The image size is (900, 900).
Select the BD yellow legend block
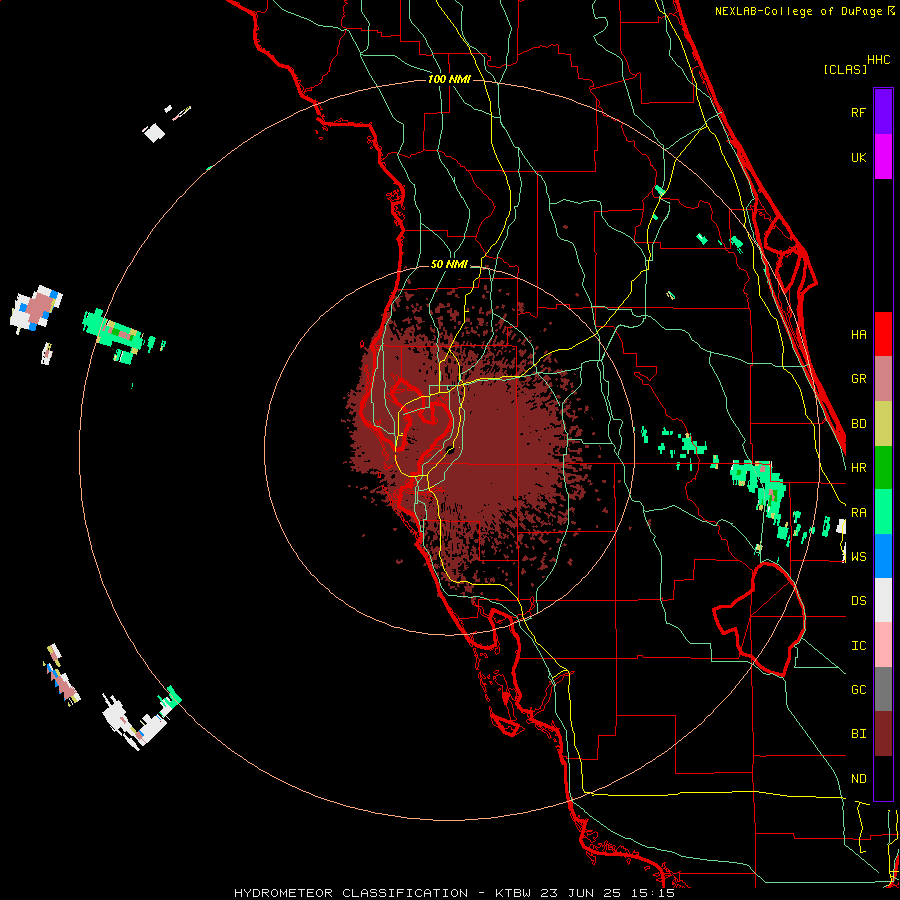pos(883,424)
